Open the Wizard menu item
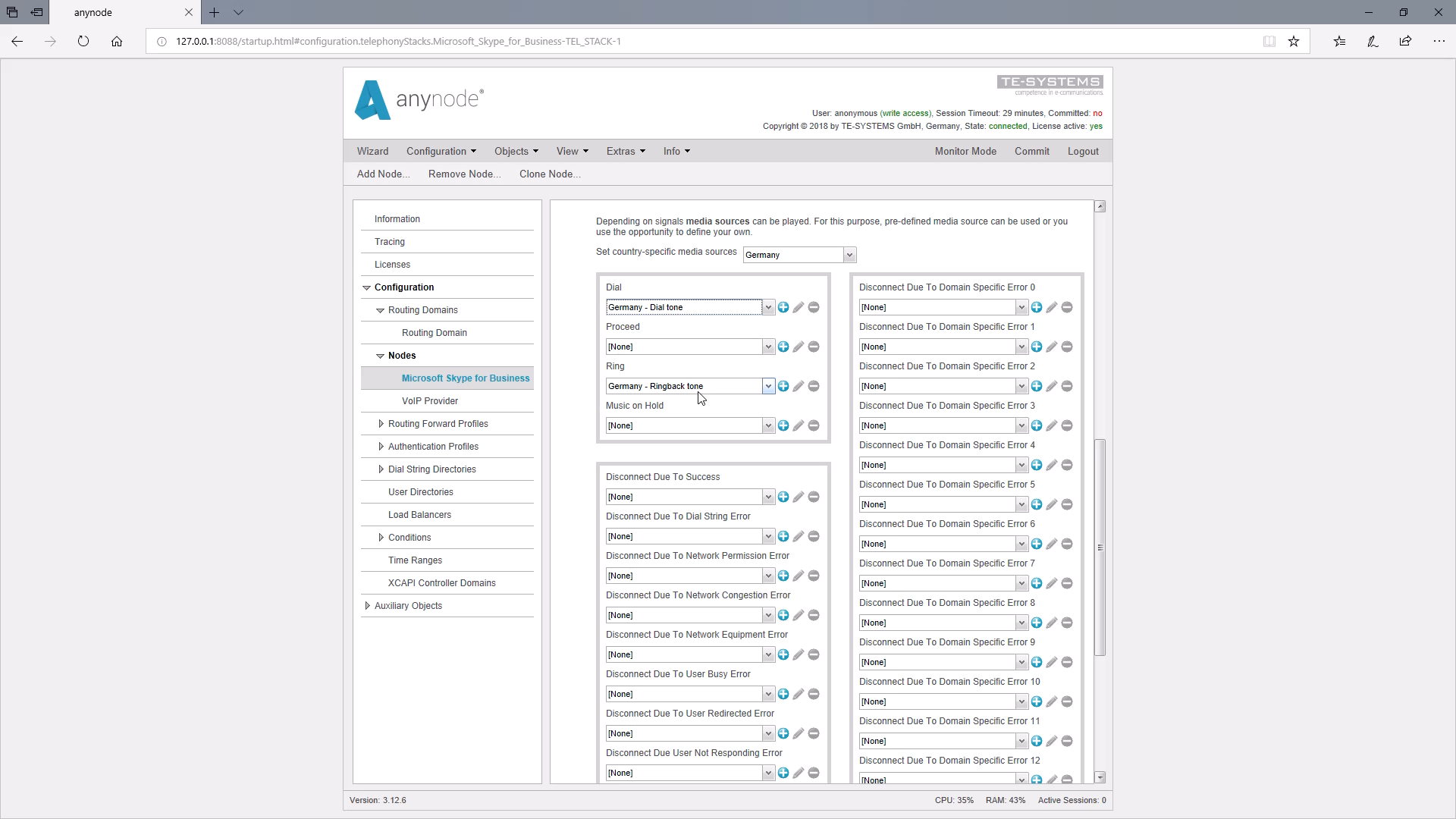This screenshot has height=819, width=1456. point(372,151)
